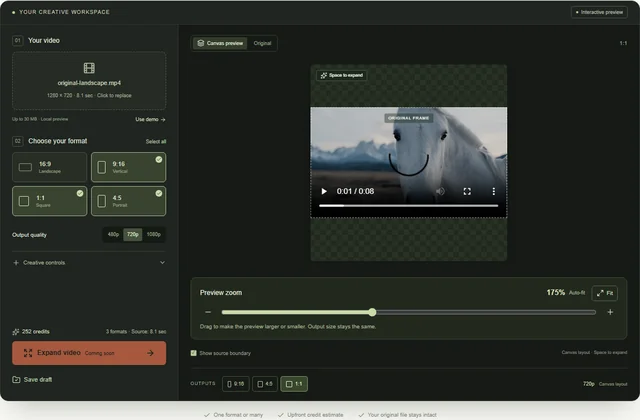640x420 pixels.
Task: Click the 1:1 square shape icon
Action: coord(24,201)
